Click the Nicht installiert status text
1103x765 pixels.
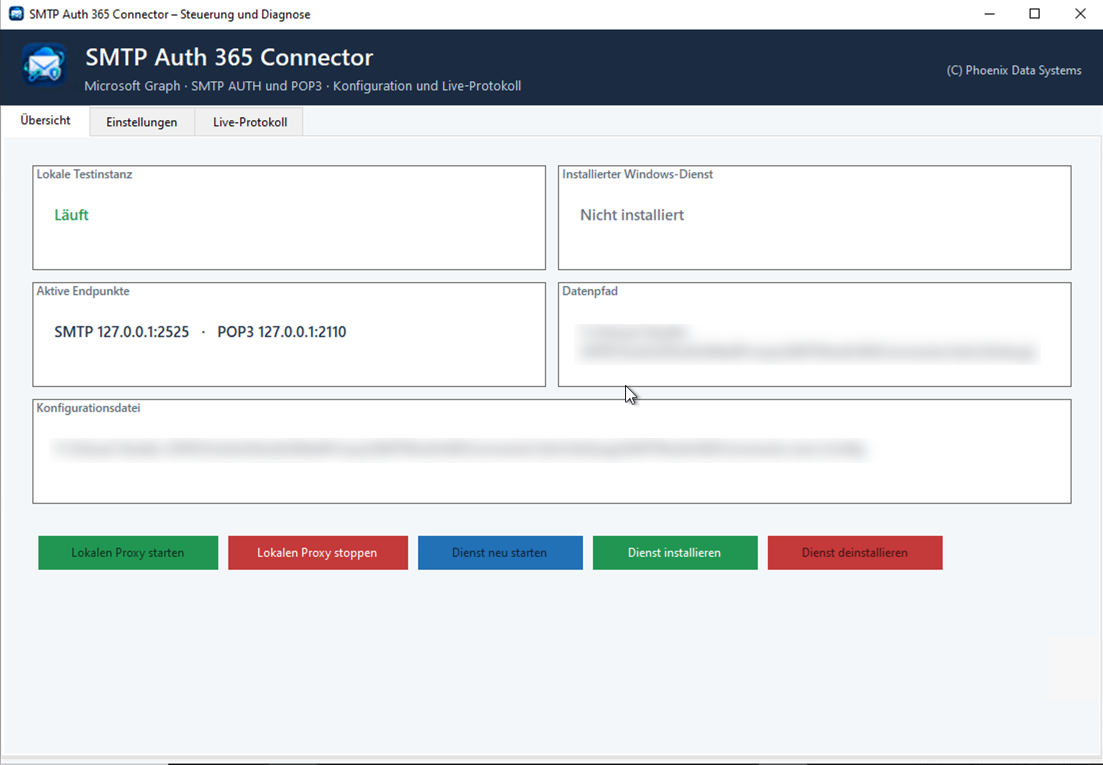(632, 215)
